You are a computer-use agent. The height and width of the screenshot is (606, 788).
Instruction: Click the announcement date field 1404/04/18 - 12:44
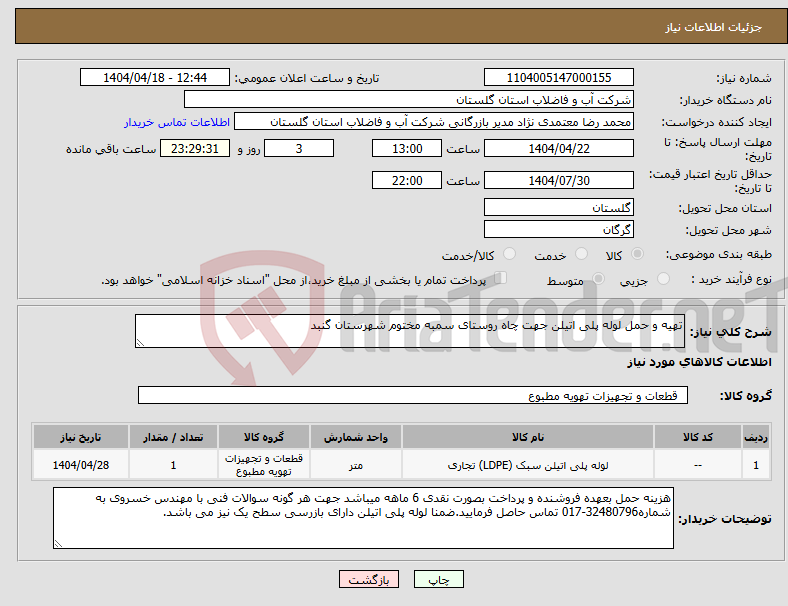[x=155, y=77]
